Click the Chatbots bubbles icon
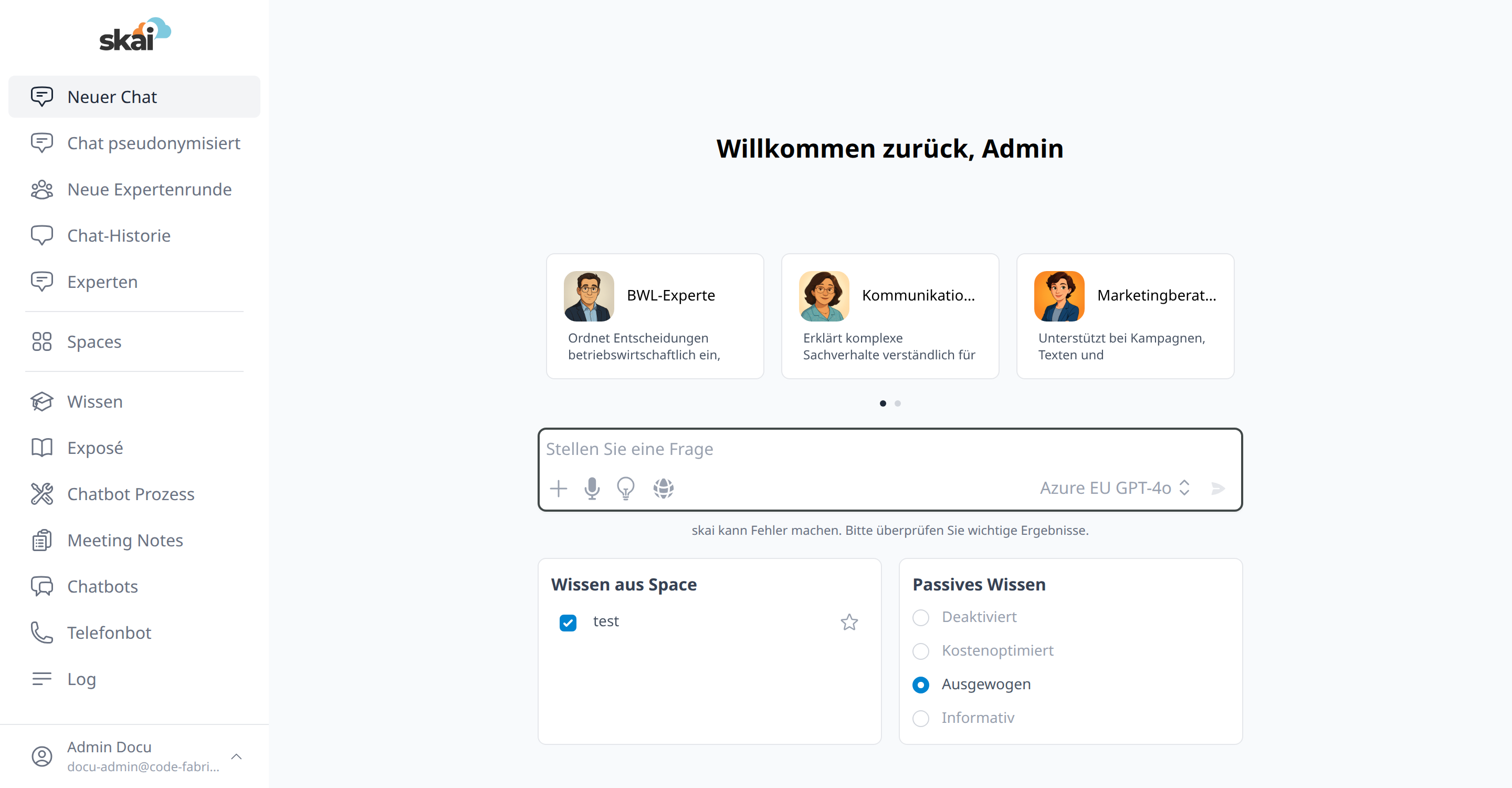This screenshot has height=788, width=1512. pos(41,586)
